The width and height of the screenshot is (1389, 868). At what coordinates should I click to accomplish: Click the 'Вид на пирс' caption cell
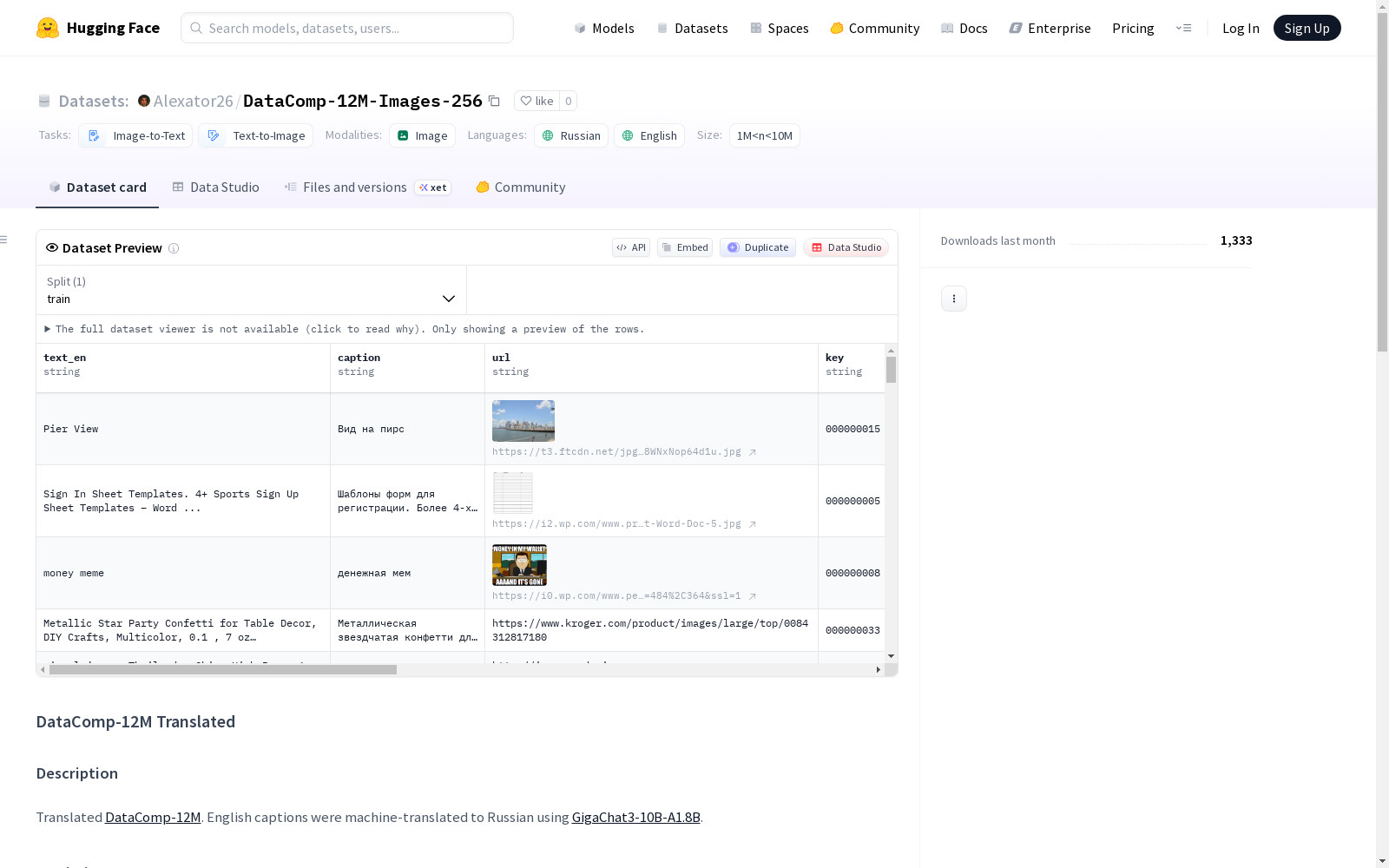coord(407,429)
